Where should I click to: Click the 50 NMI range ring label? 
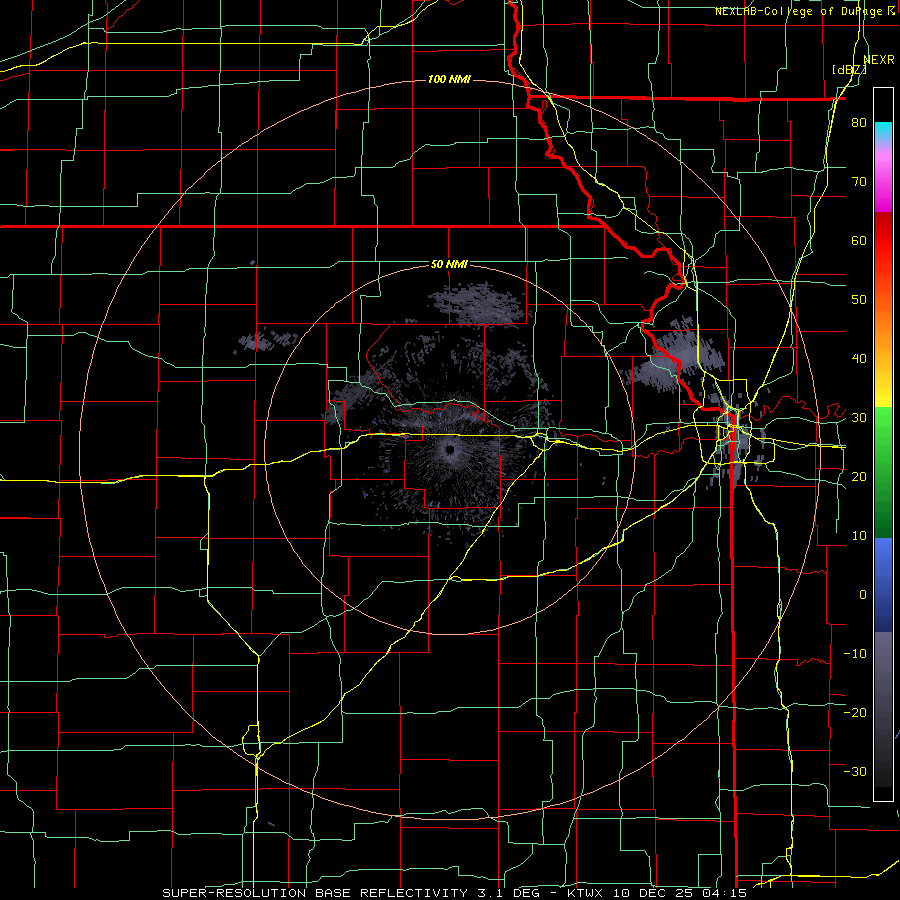coord(449,264)
